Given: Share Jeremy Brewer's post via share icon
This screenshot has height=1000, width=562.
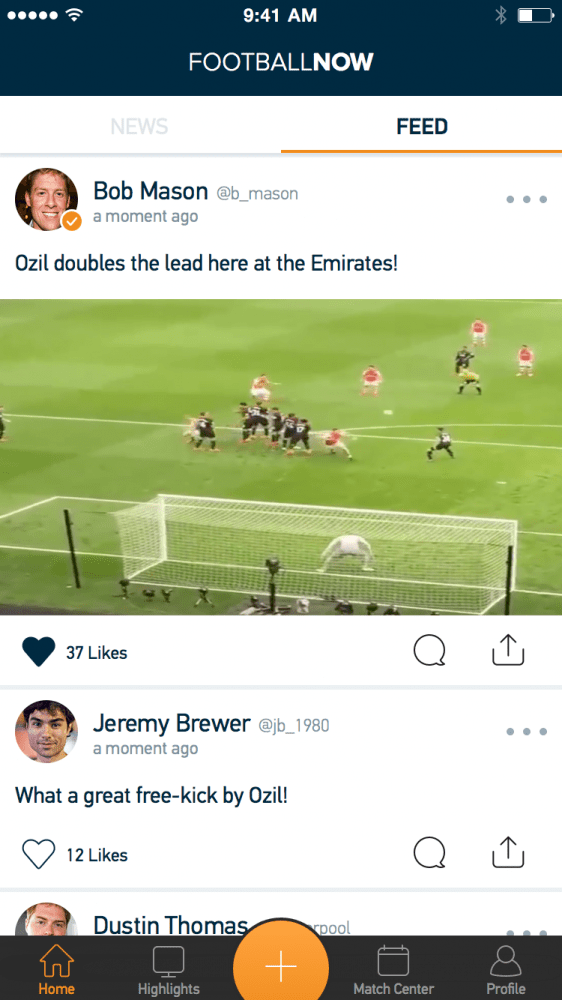Looking at the screenshot, I should coord(508,852).
